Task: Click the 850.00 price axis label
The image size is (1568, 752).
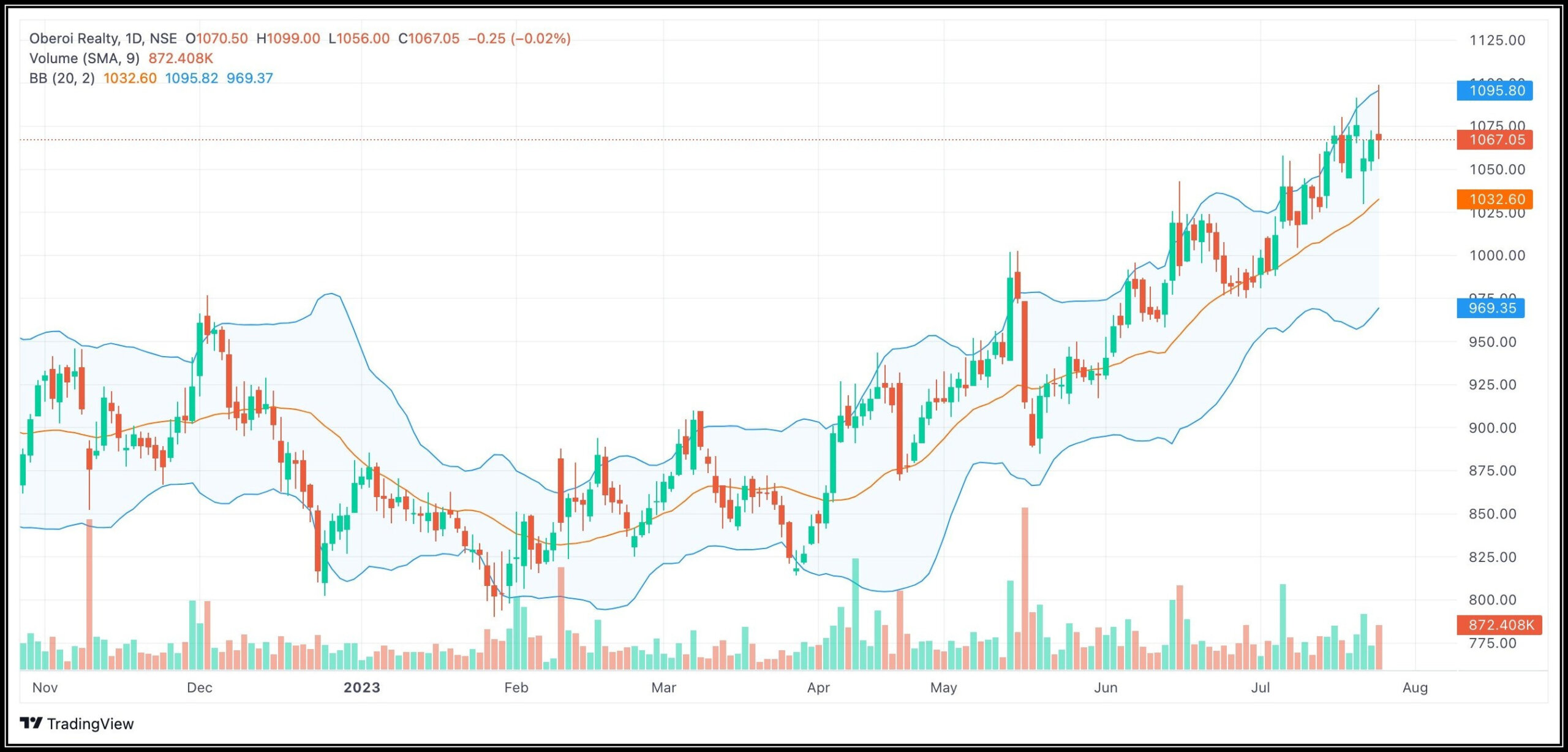Action: (x=1493, y=514)
